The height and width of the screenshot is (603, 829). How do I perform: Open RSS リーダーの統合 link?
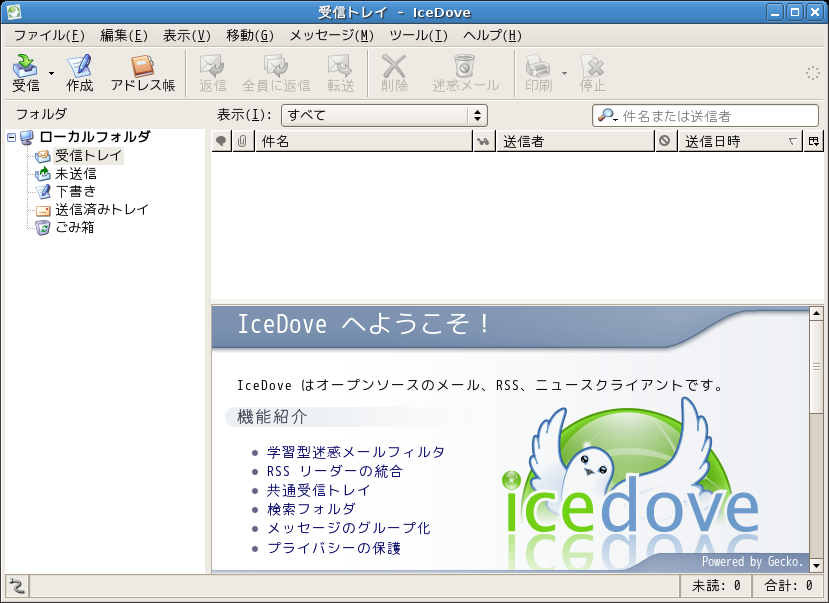pyautogui.click(x=334, y=471)
